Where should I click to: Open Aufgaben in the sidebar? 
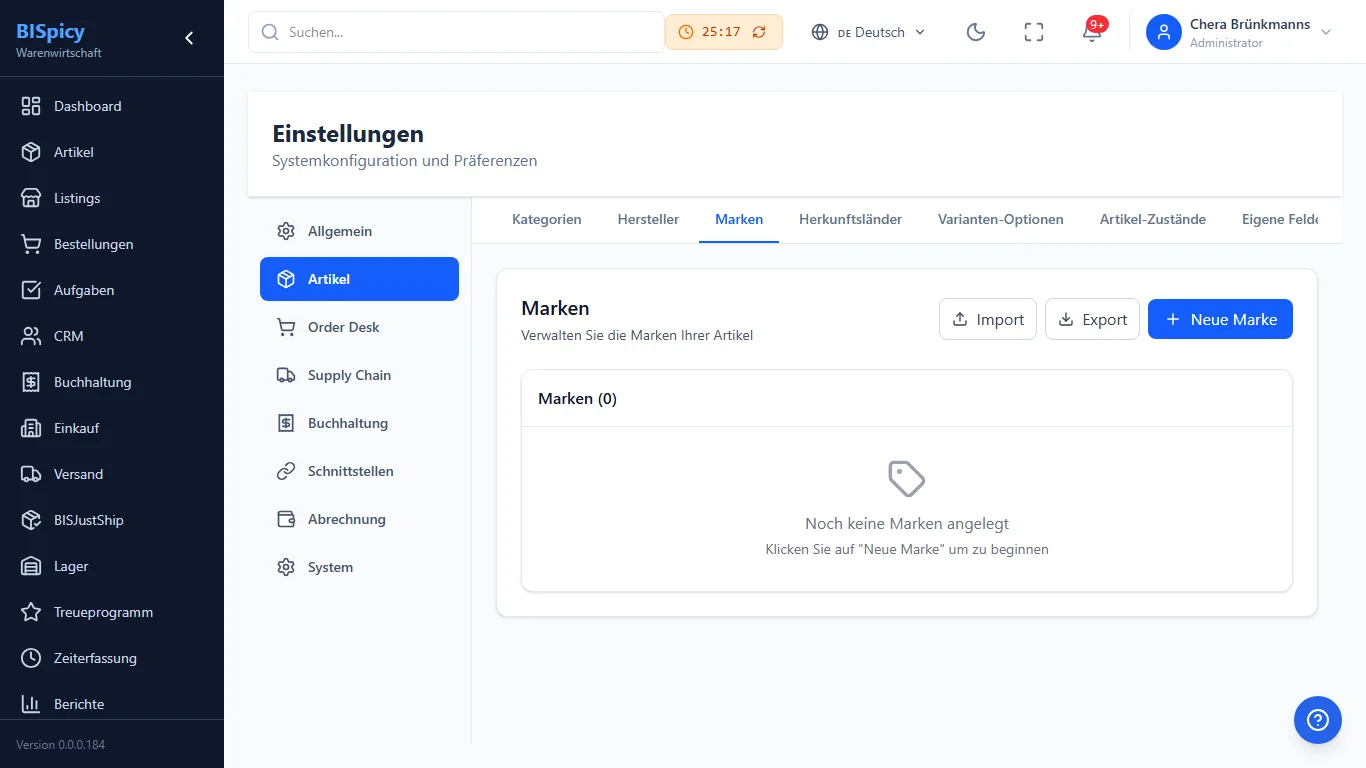tap(112, 290)
